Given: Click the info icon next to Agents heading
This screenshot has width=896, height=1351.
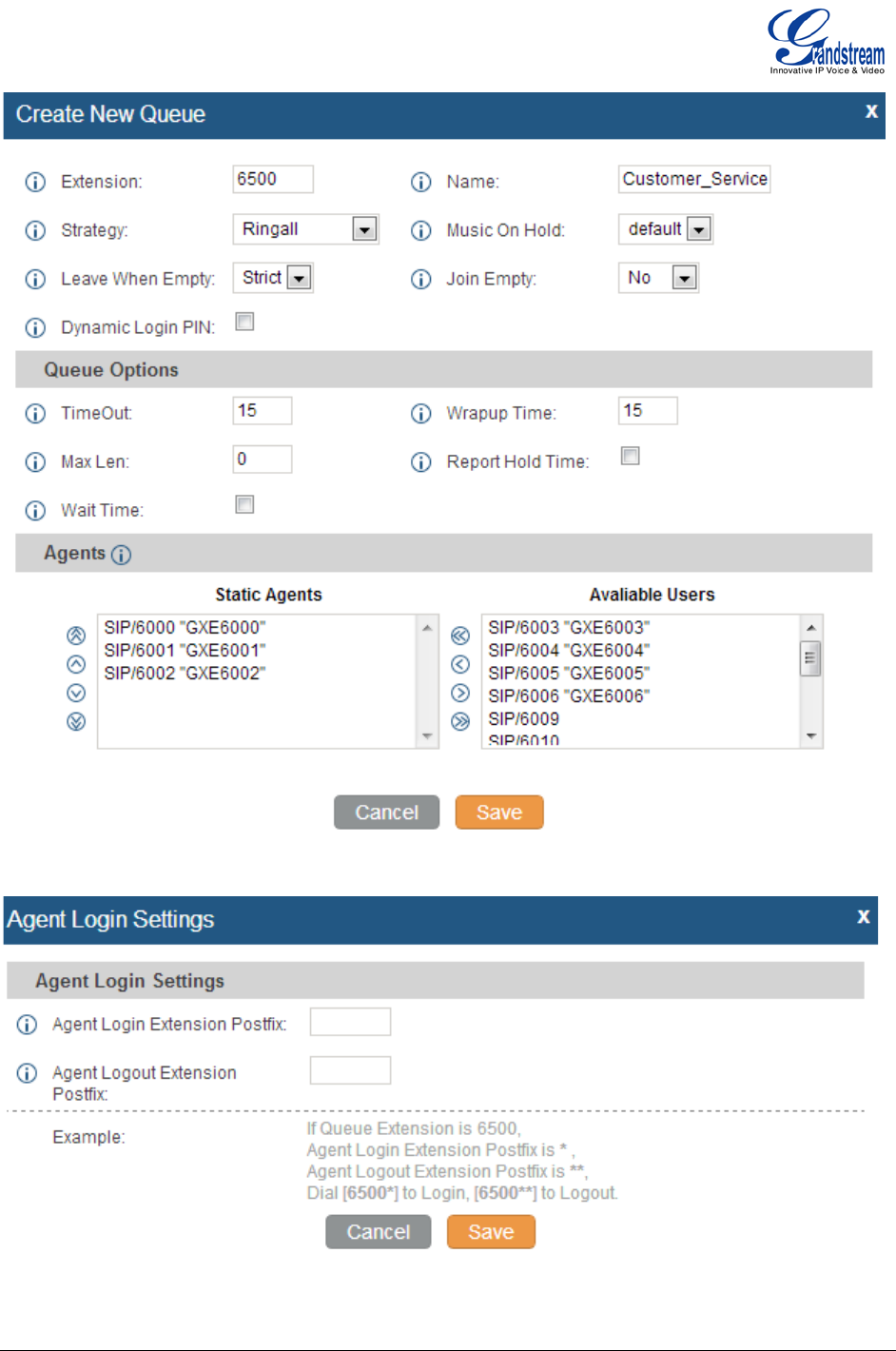Looking at the screenshot, I should click(121, 555).
